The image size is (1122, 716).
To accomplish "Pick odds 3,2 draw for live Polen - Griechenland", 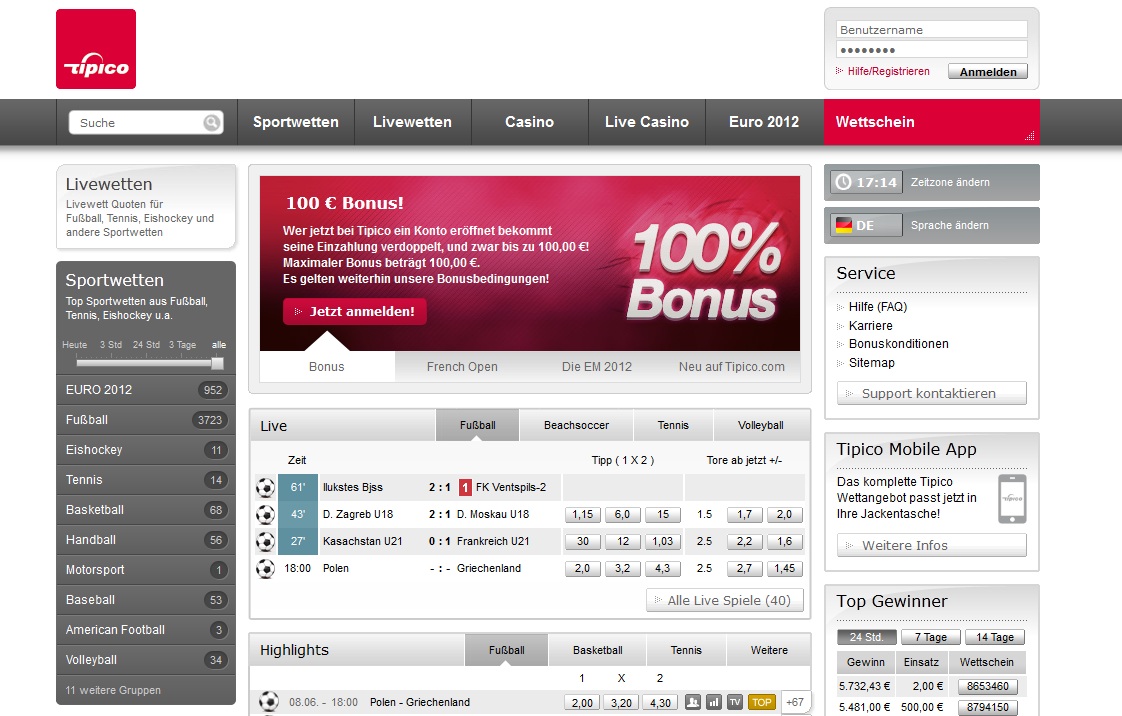I will 623,569.
